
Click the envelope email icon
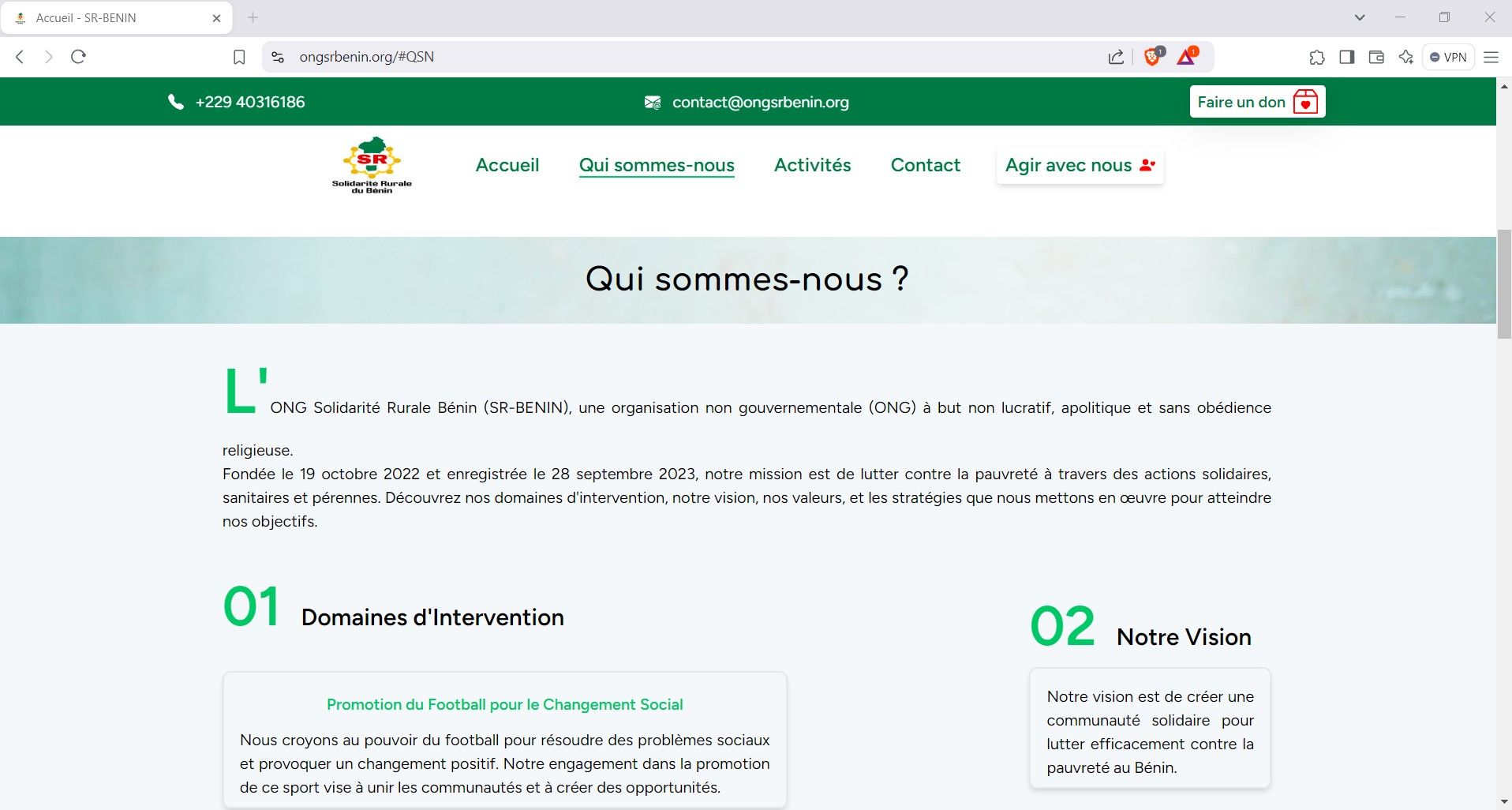pos(653,102)
